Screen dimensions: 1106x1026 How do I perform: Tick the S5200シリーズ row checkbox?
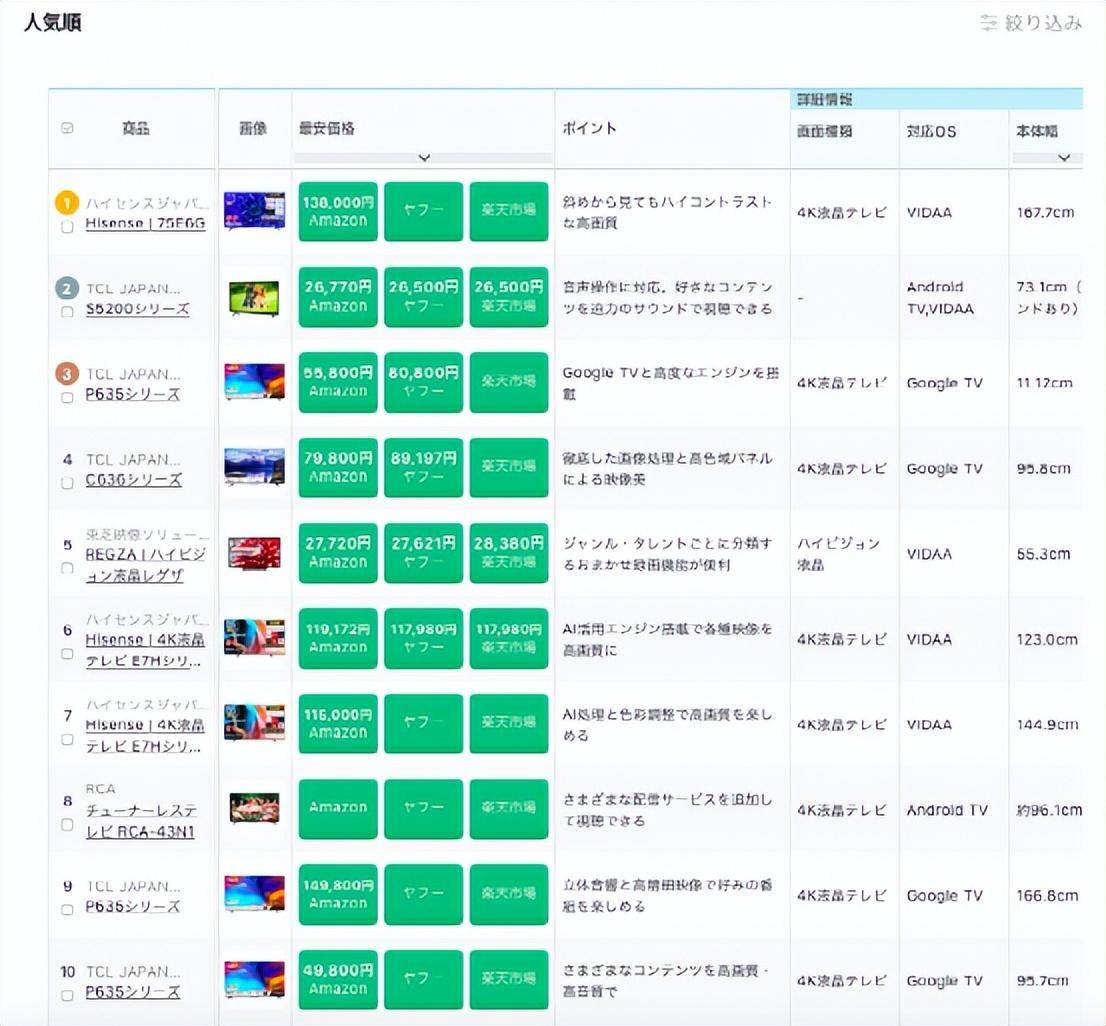coord(67,312)
